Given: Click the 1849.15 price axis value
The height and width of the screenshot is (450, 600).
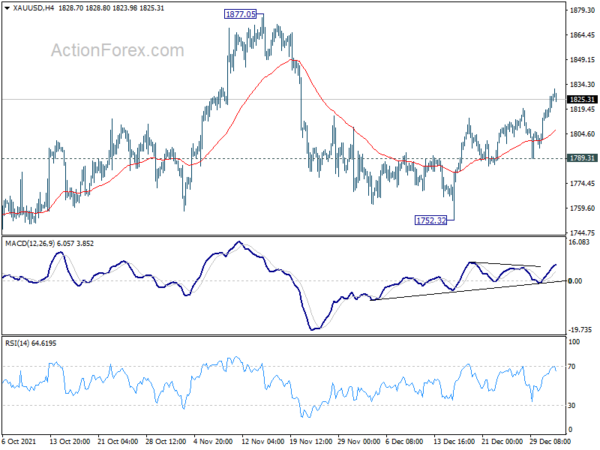Looking at the screenshot, I should point(582,60).
